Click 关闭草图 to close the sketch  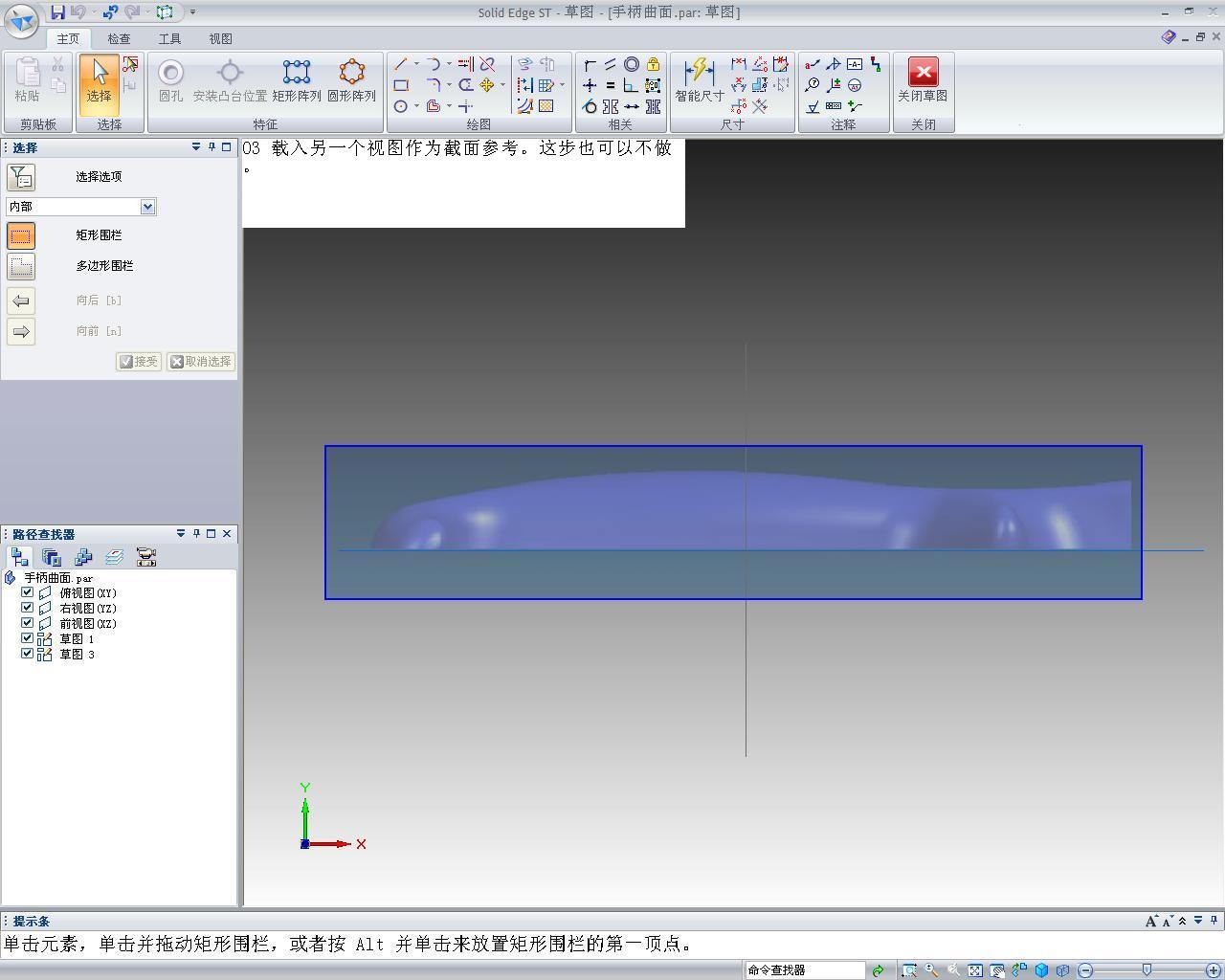tap(923, 81)
